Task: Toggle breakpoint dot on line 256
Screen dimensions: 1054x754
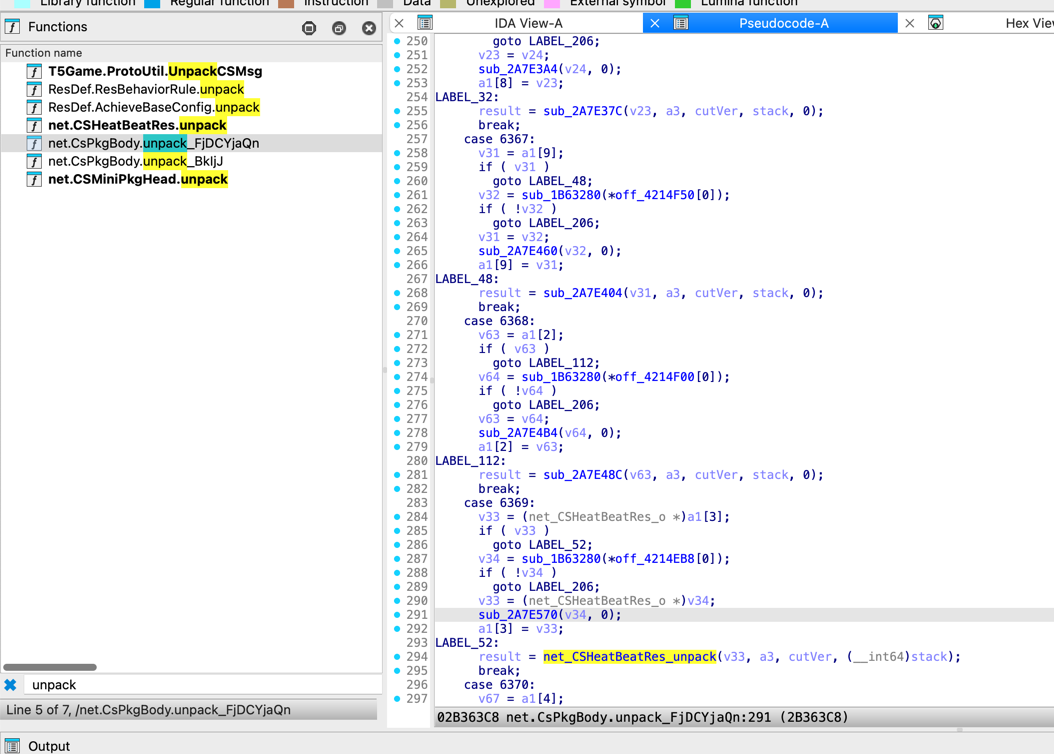Action: coord(397,125)
